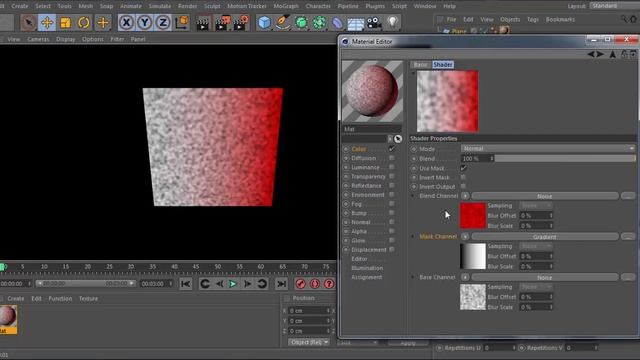This screenshot has width=640, height=360.
Task: Open the viewport Cameras menu
Action: (38, 39)
